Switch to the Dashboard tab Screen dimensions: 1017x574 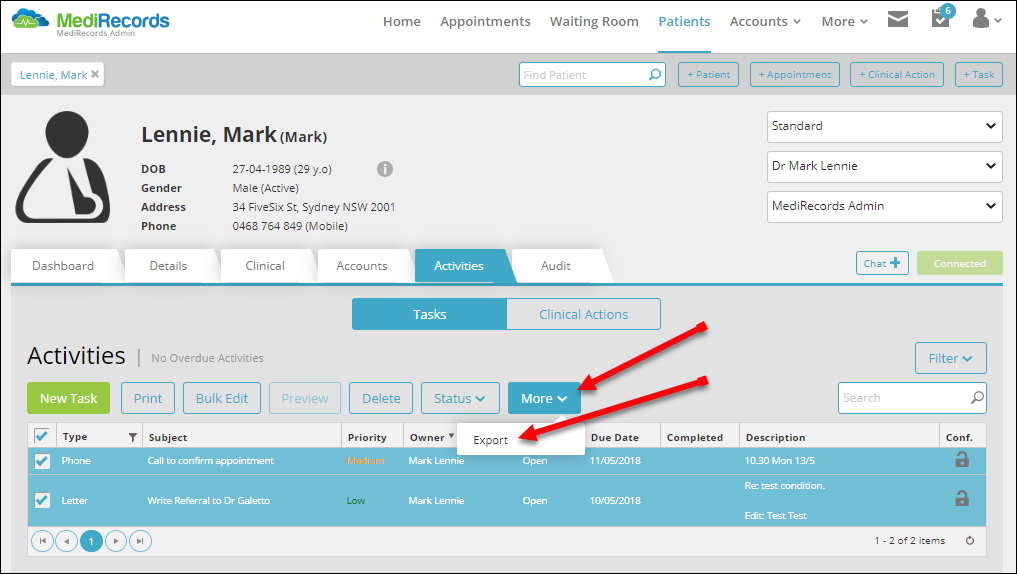coord(63,265)
